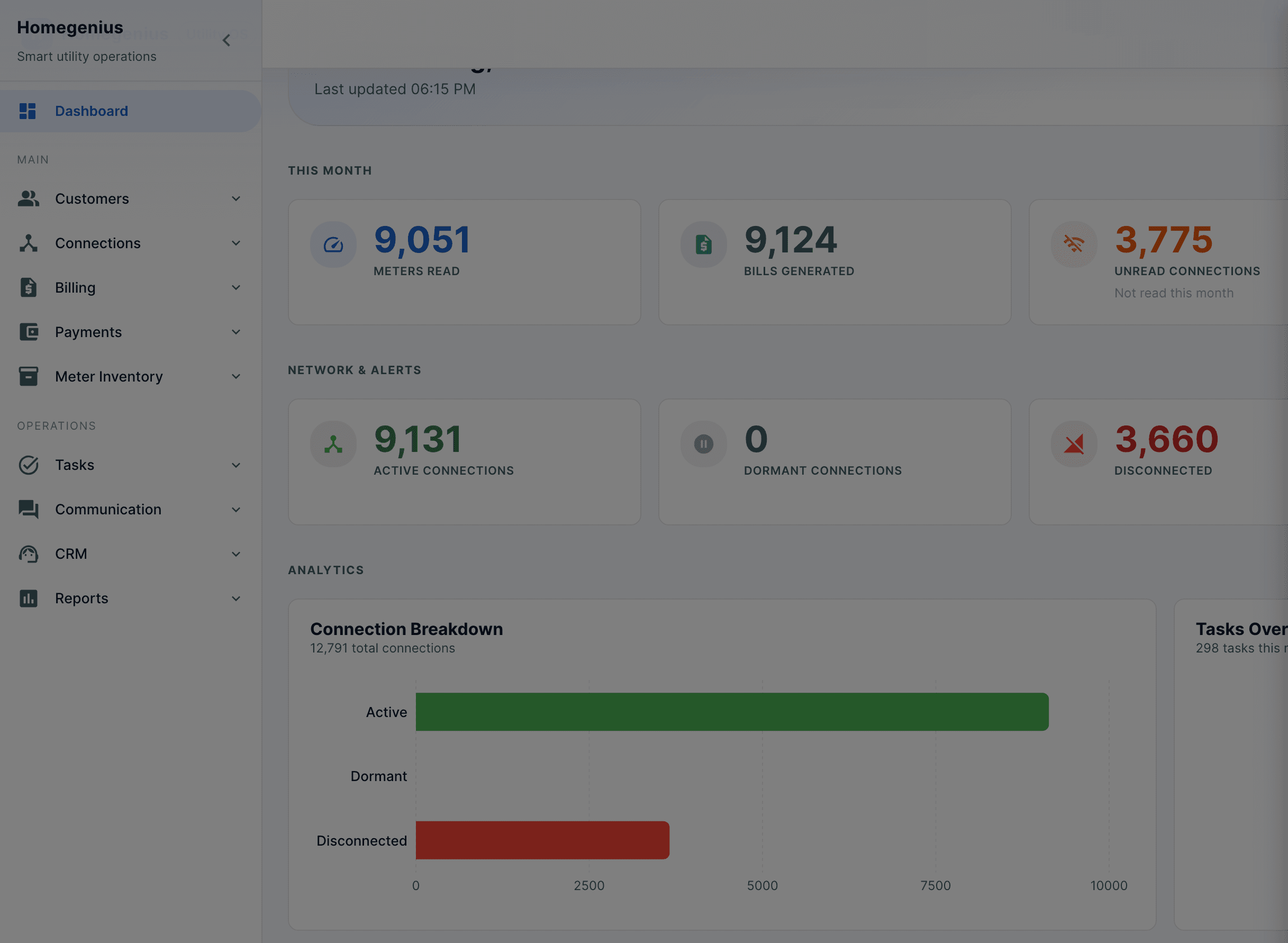Click the Communication chat icon
The image size is (1288, 943).
coord(29,510)
